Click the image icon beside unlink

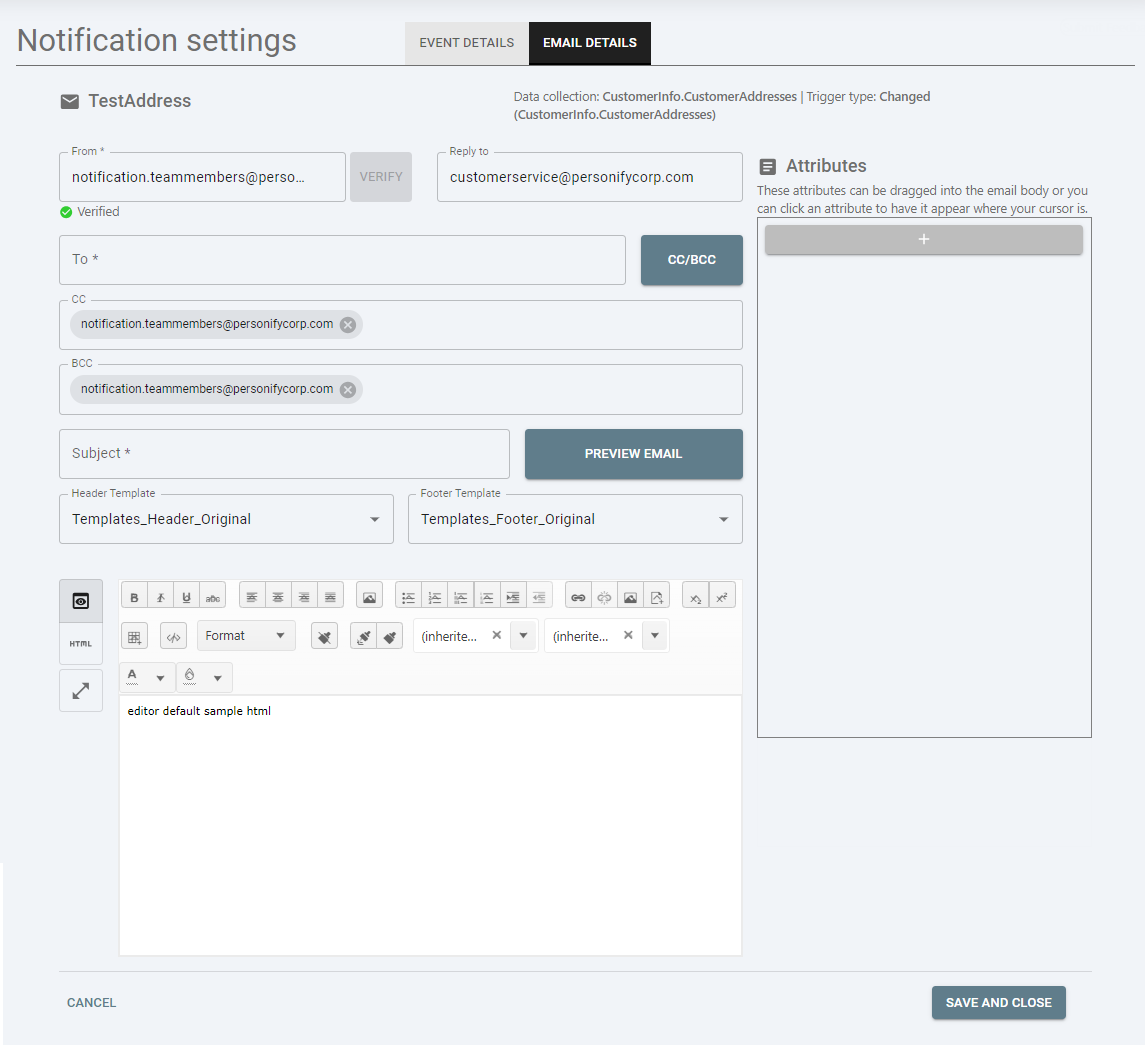point(630,597)
